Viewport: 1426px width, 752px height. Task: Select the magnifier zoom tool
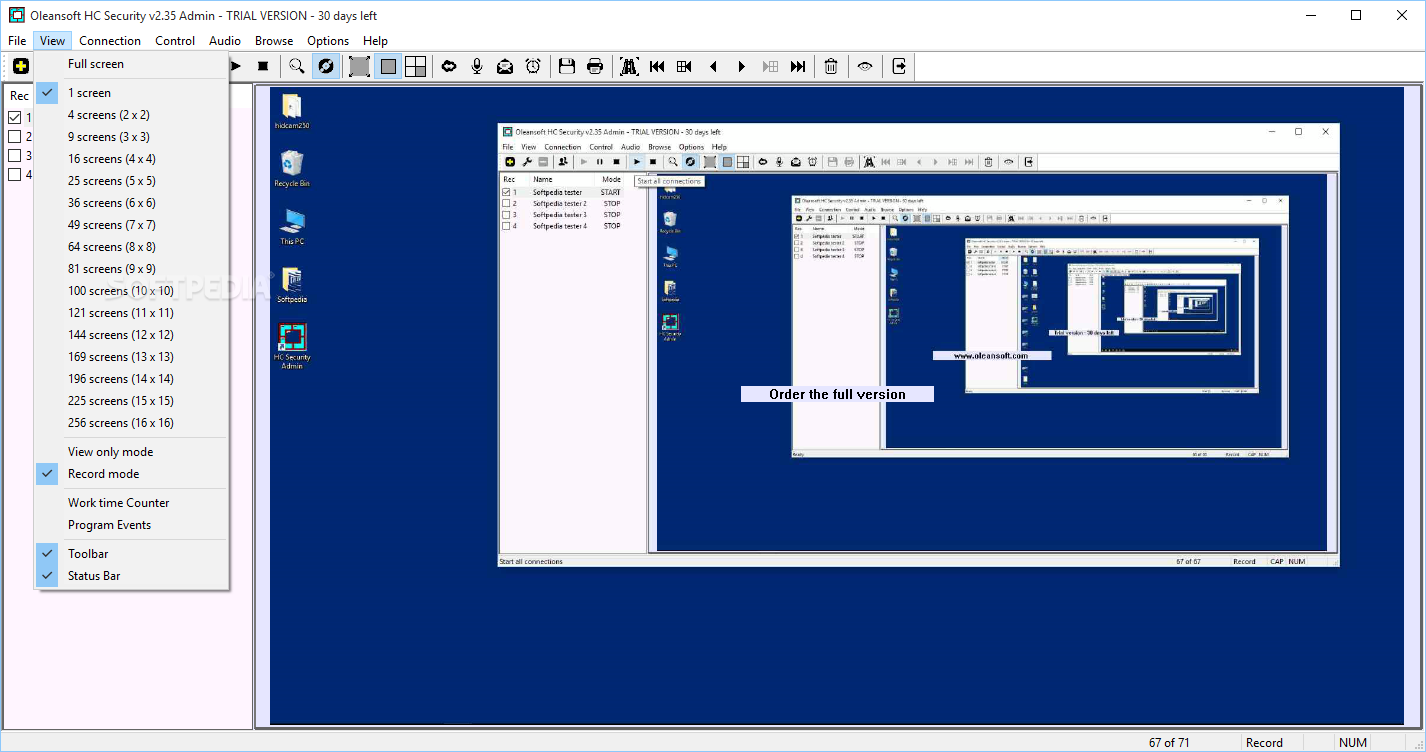tap(297, 66)
